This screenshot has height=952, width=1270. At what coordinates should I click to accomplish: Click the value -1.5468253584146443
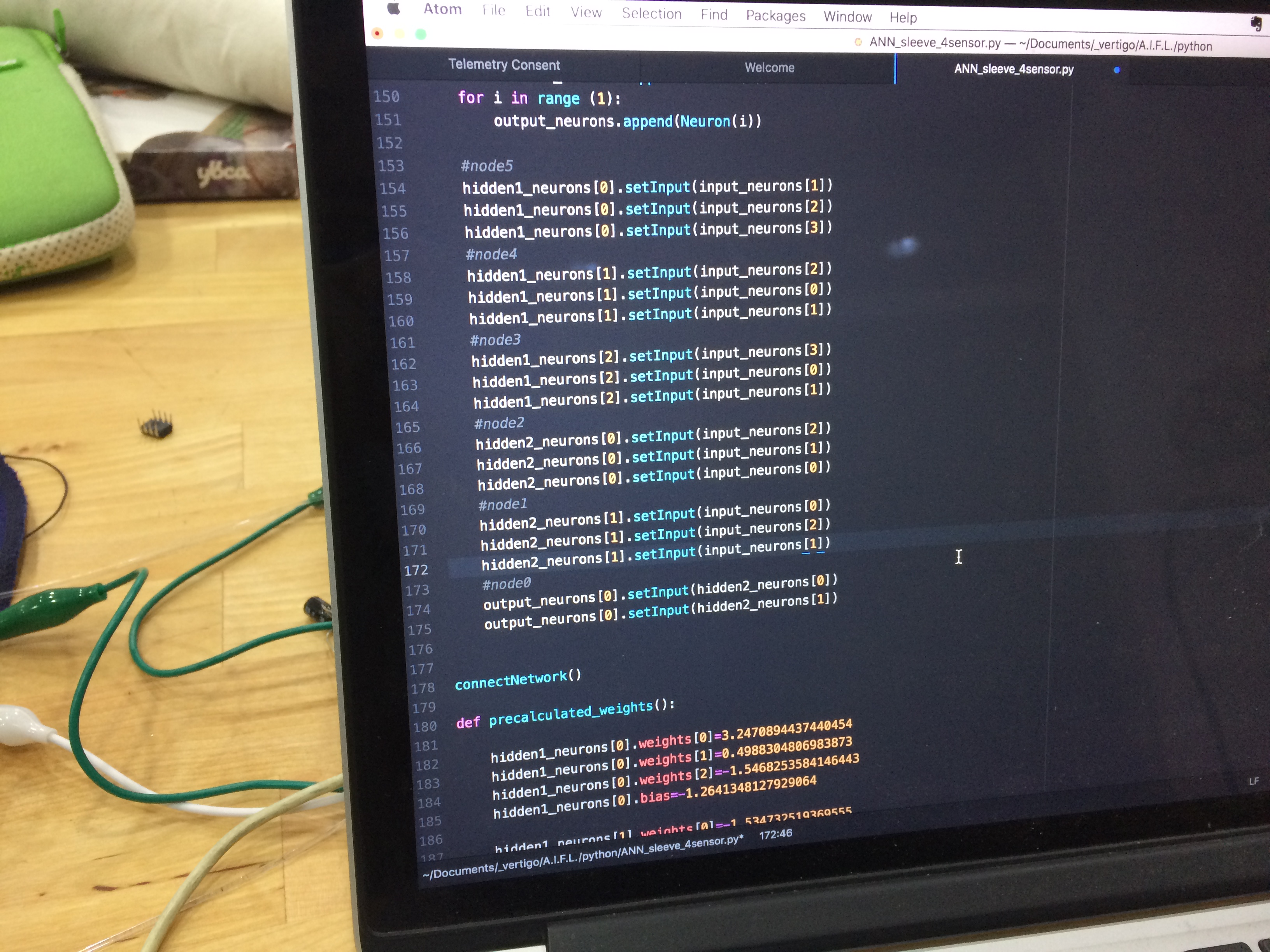pyautogui.click(x=791, y=766)
